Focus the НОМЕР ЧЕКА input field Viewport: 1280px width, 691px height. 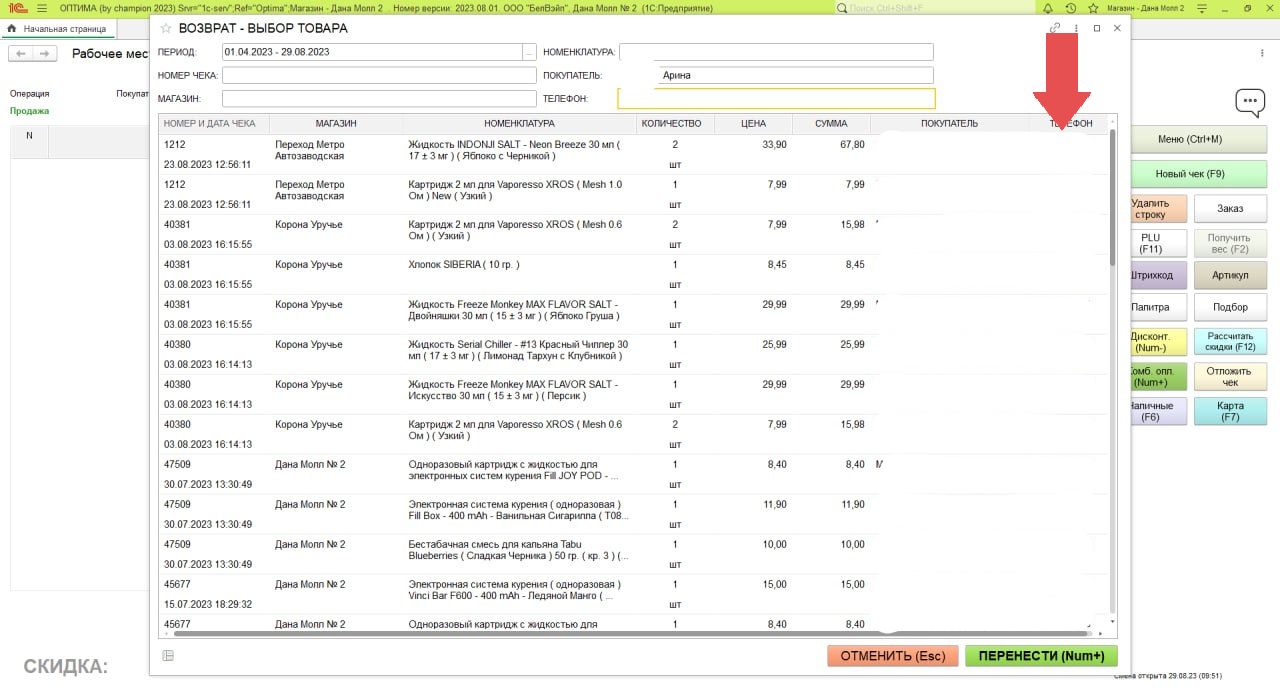tap(378, 76)
